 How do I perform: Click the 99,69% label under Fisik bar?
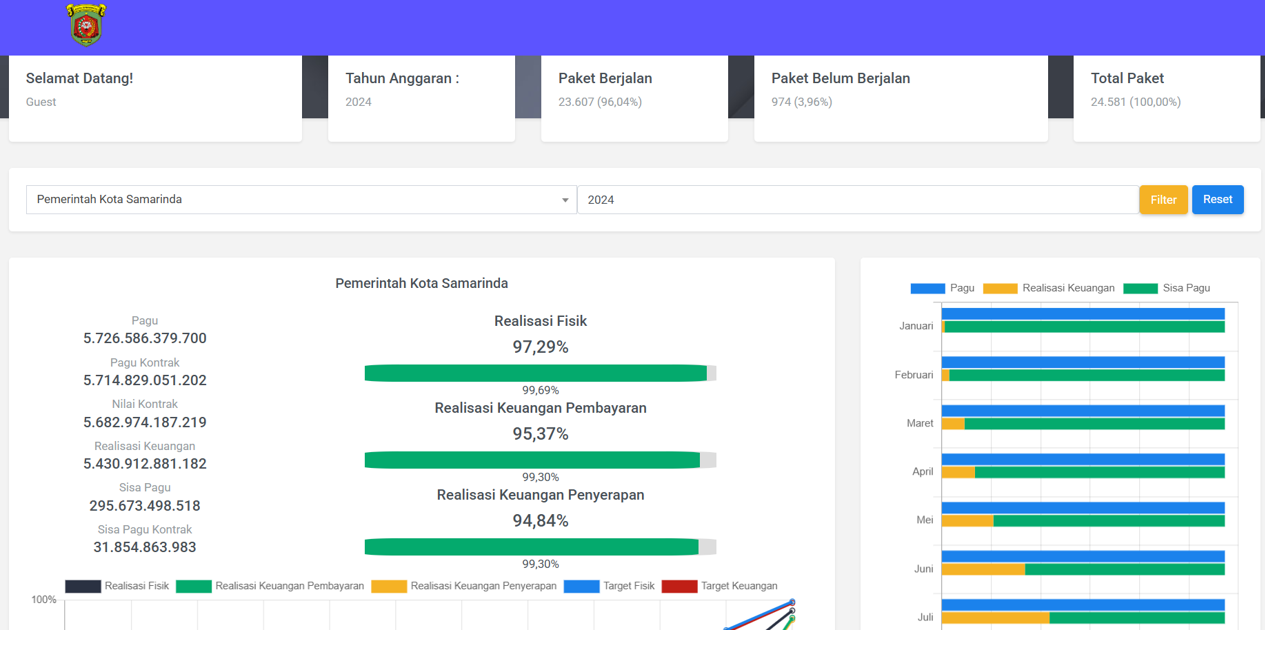(x=540, y=390)
